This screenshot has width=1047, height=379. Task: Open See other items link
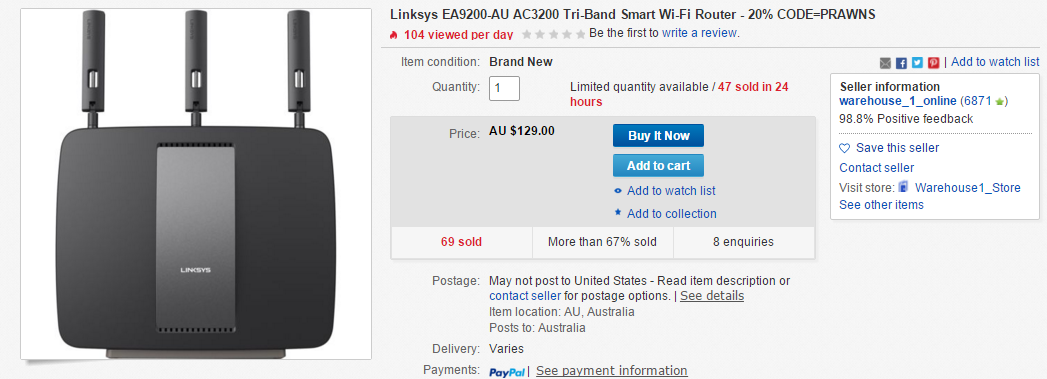(x=881, y=205)
